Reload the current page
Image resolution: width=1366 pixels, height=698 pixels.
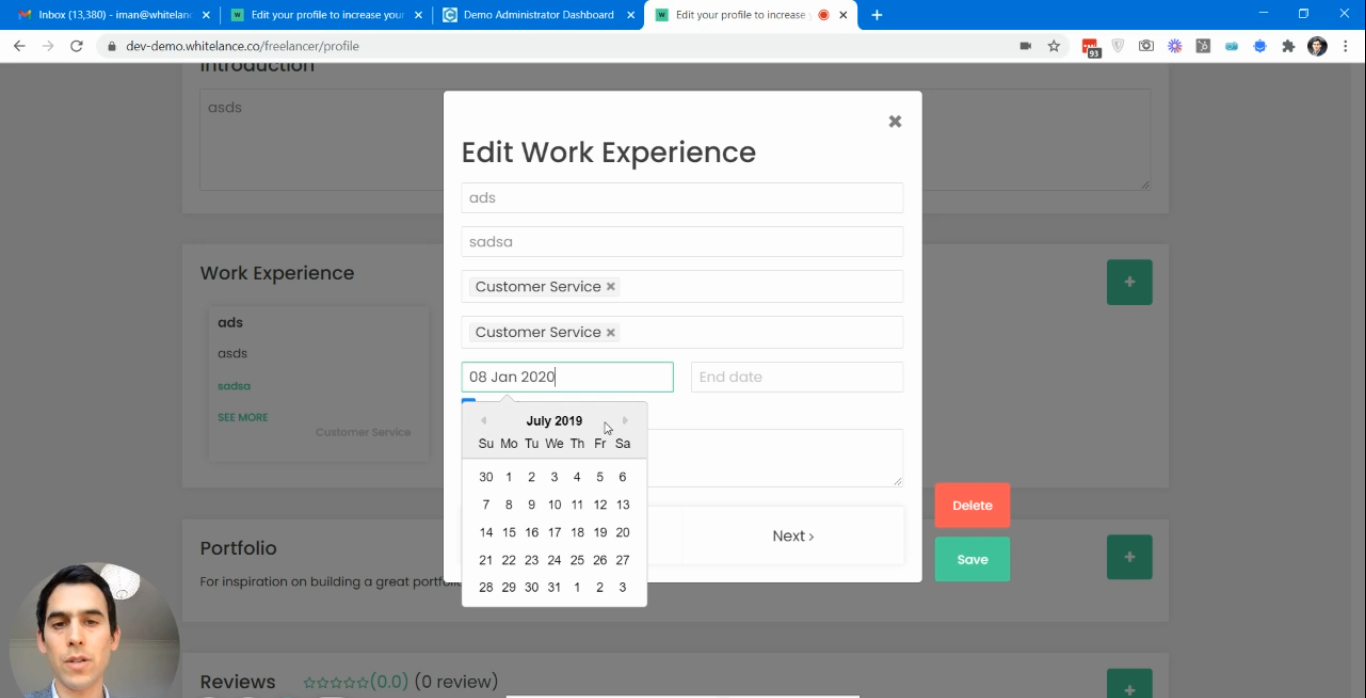(x=76, y=46)
